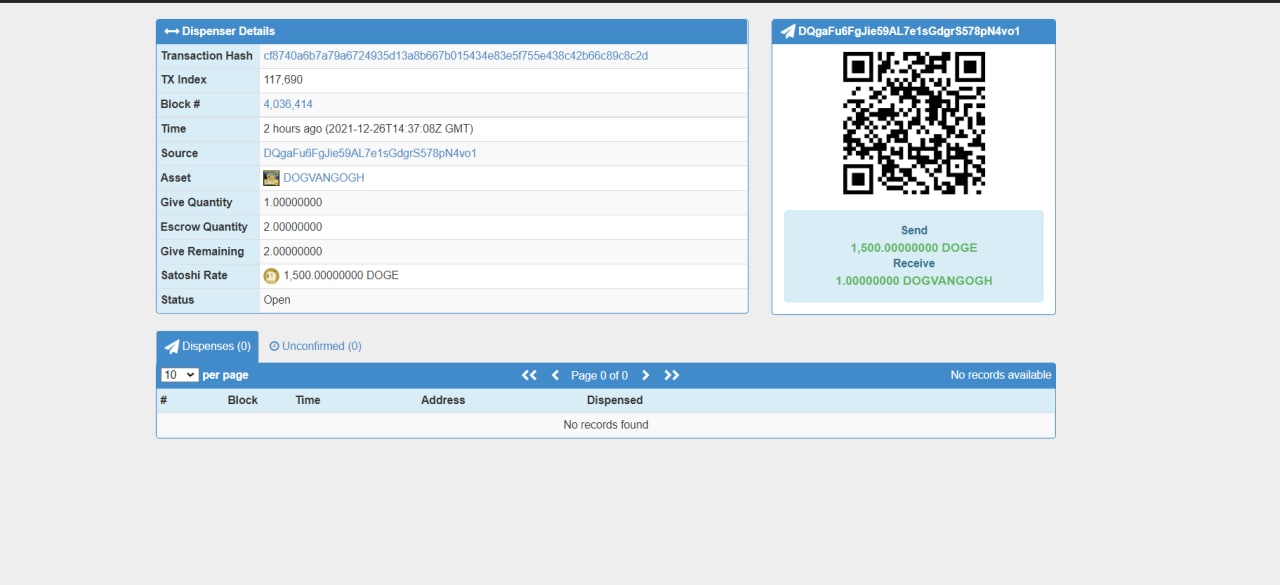Screen dimensions: 1280x585
Task: Click the # column header
Action: [x=163, y=400]
